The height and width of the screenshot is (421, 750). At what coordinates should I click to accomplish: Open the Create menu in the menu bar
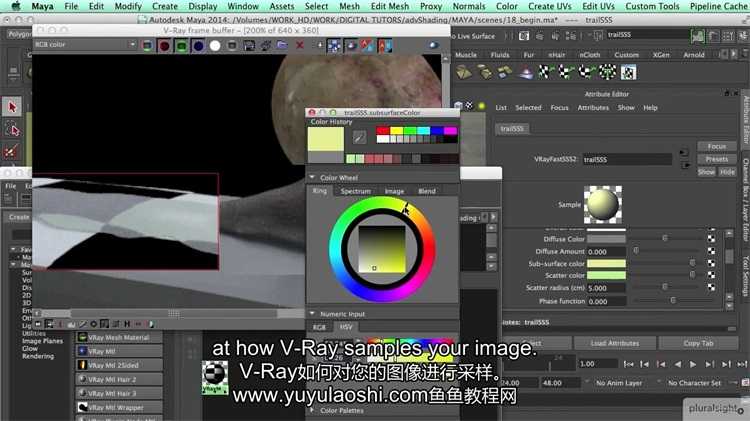tap(165, 6)
